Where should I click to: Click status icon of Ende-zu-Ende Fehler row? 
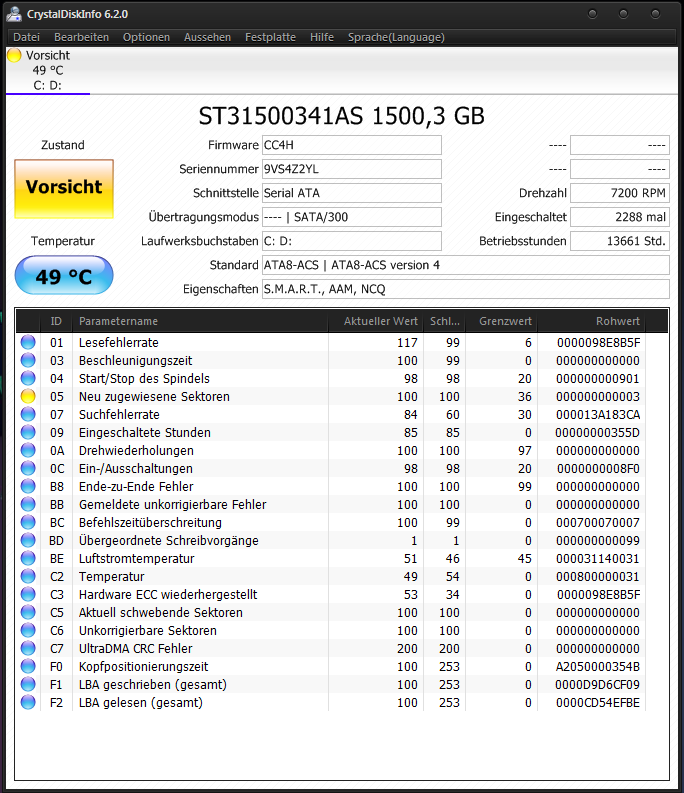pos(28,487)
